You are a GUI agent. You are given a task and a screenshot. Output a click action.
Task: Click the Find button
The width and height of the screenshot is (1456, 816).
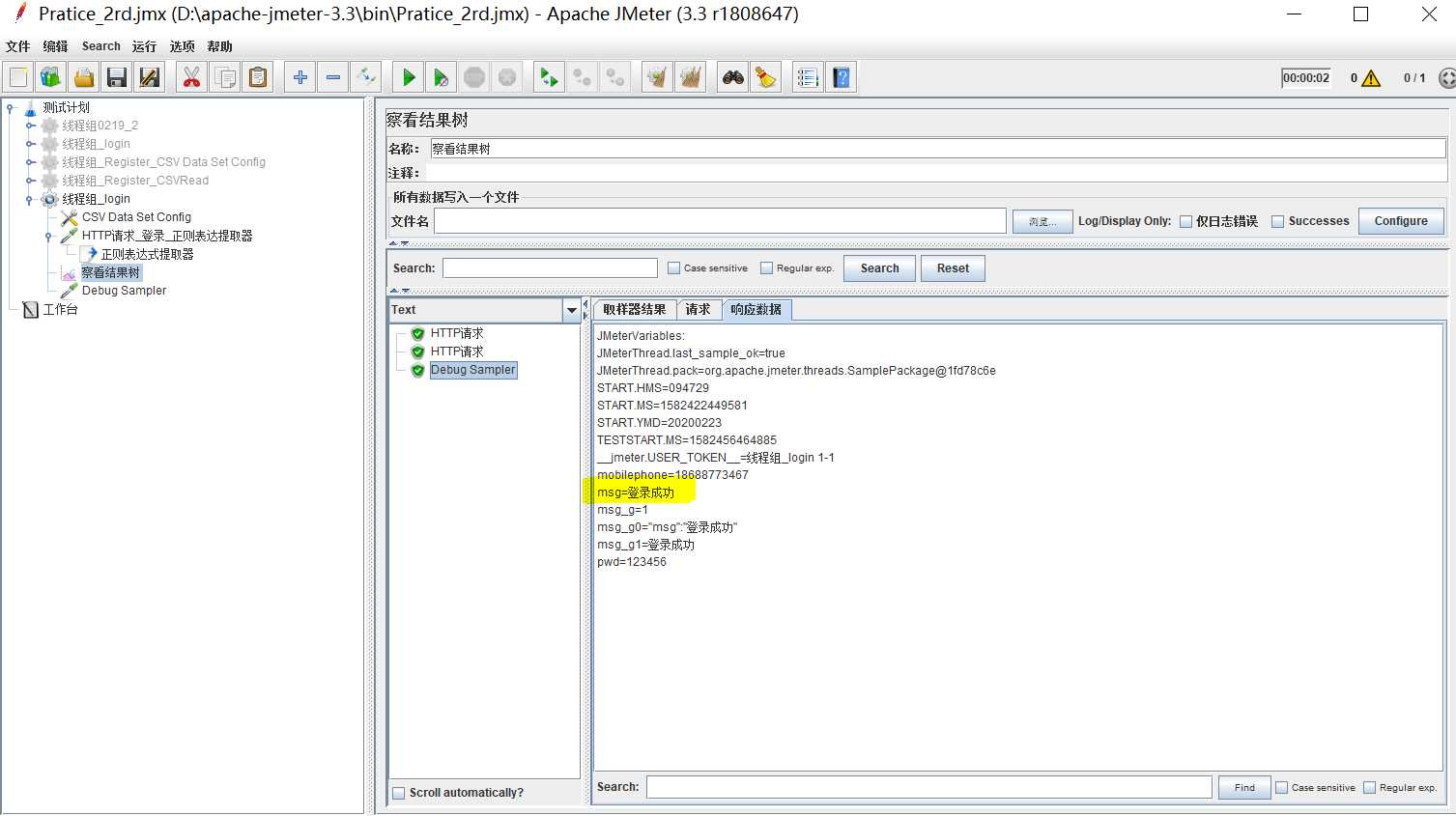tap(1244, 788)
